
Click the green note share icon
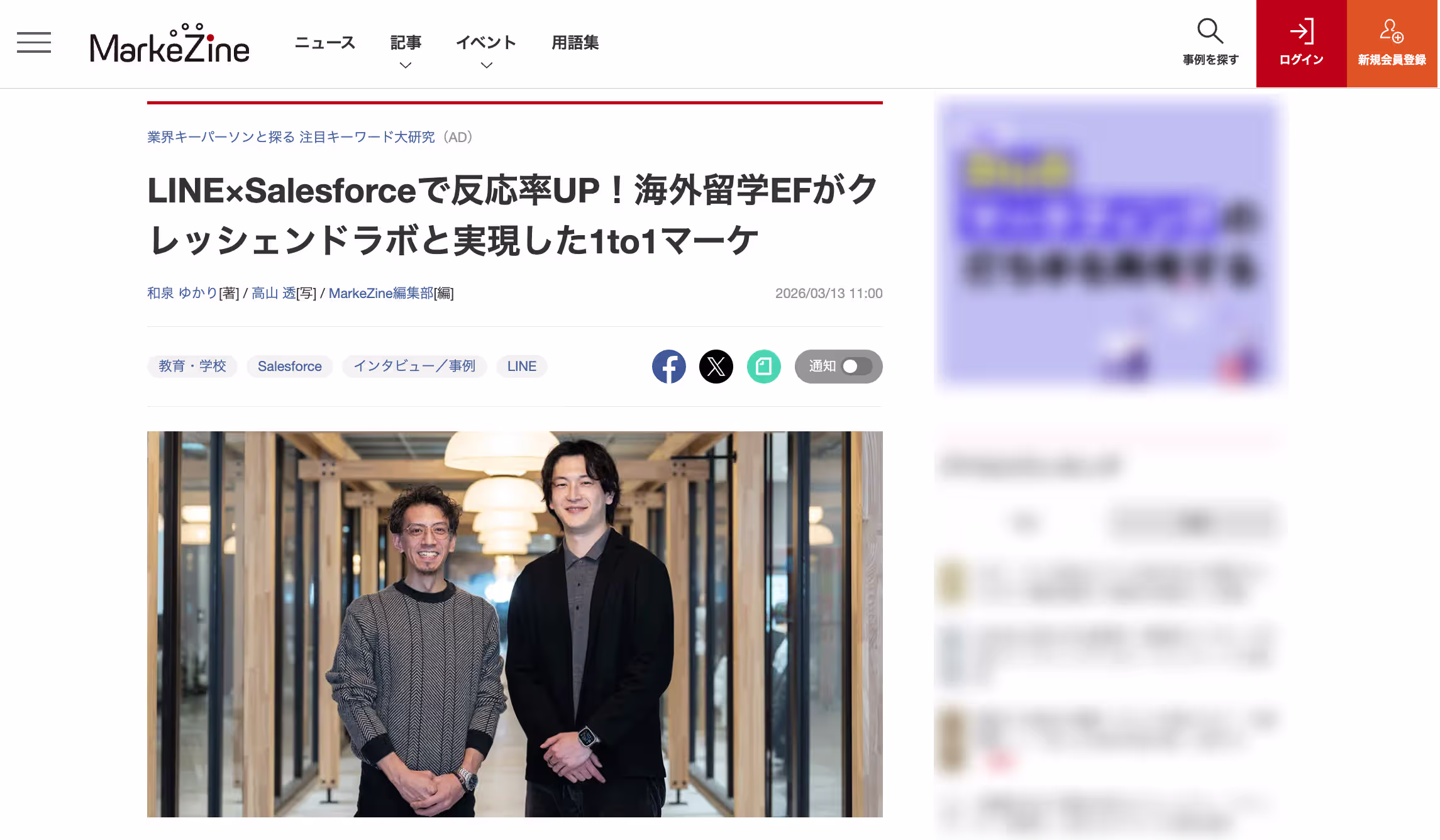pos(764,367)
